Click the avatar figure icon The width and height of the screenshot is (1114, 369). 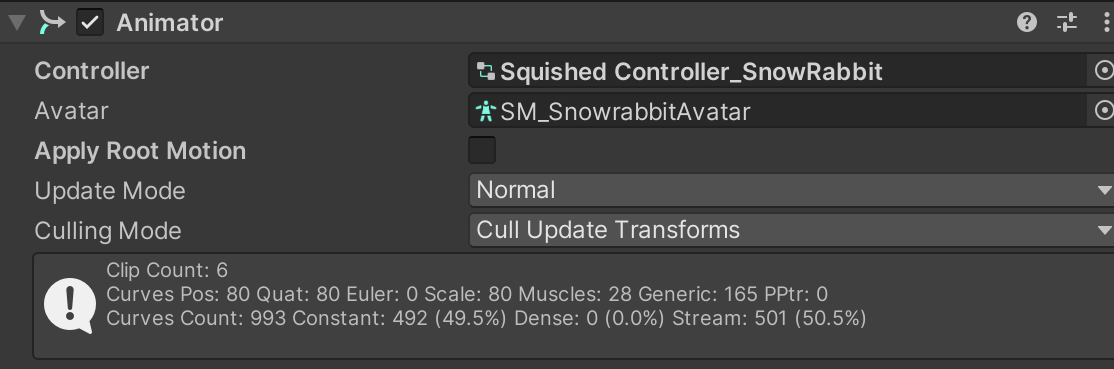click(x=486, y=111)
